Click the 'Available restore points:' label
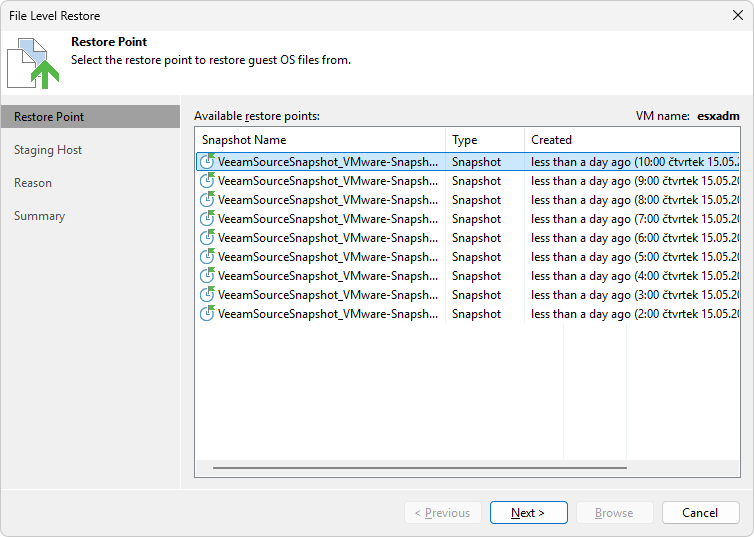This screenshot has width=754, height=537. [257, 116]
